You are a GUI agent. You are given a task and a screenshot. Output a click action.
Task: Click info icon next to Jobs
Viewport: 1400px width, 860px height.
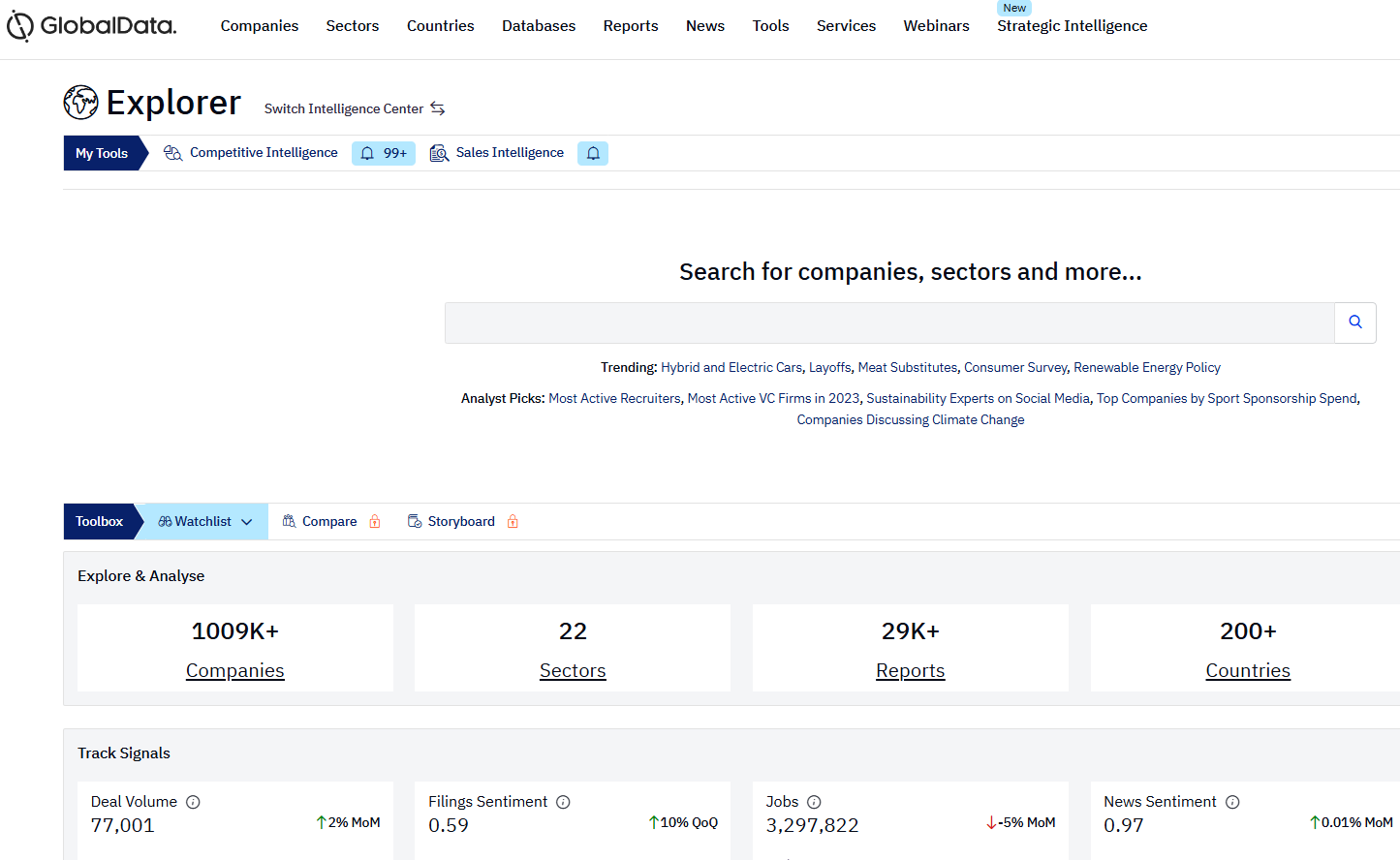(814, 802)
